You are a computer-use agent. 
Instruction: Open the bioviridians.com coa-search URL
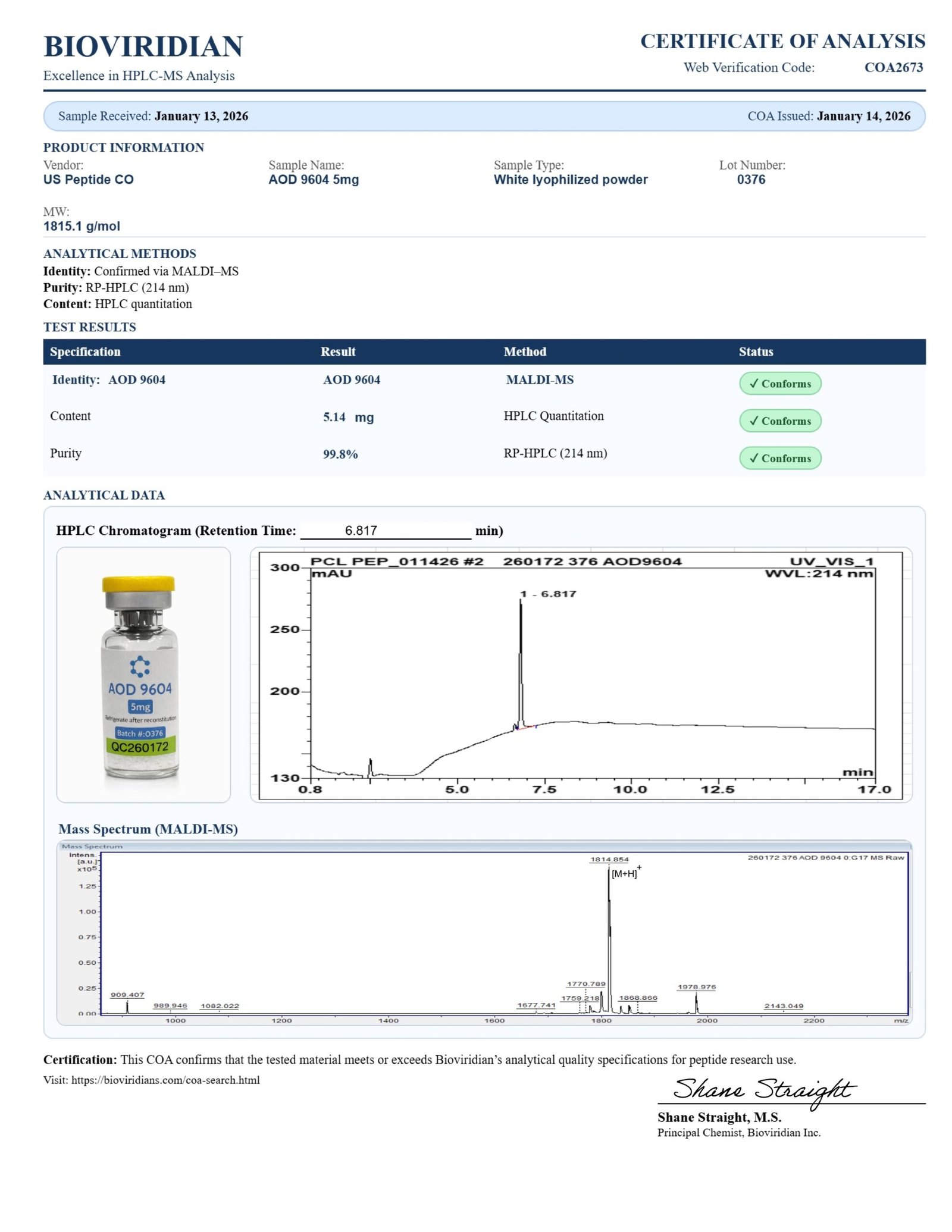pos(165,1080)
